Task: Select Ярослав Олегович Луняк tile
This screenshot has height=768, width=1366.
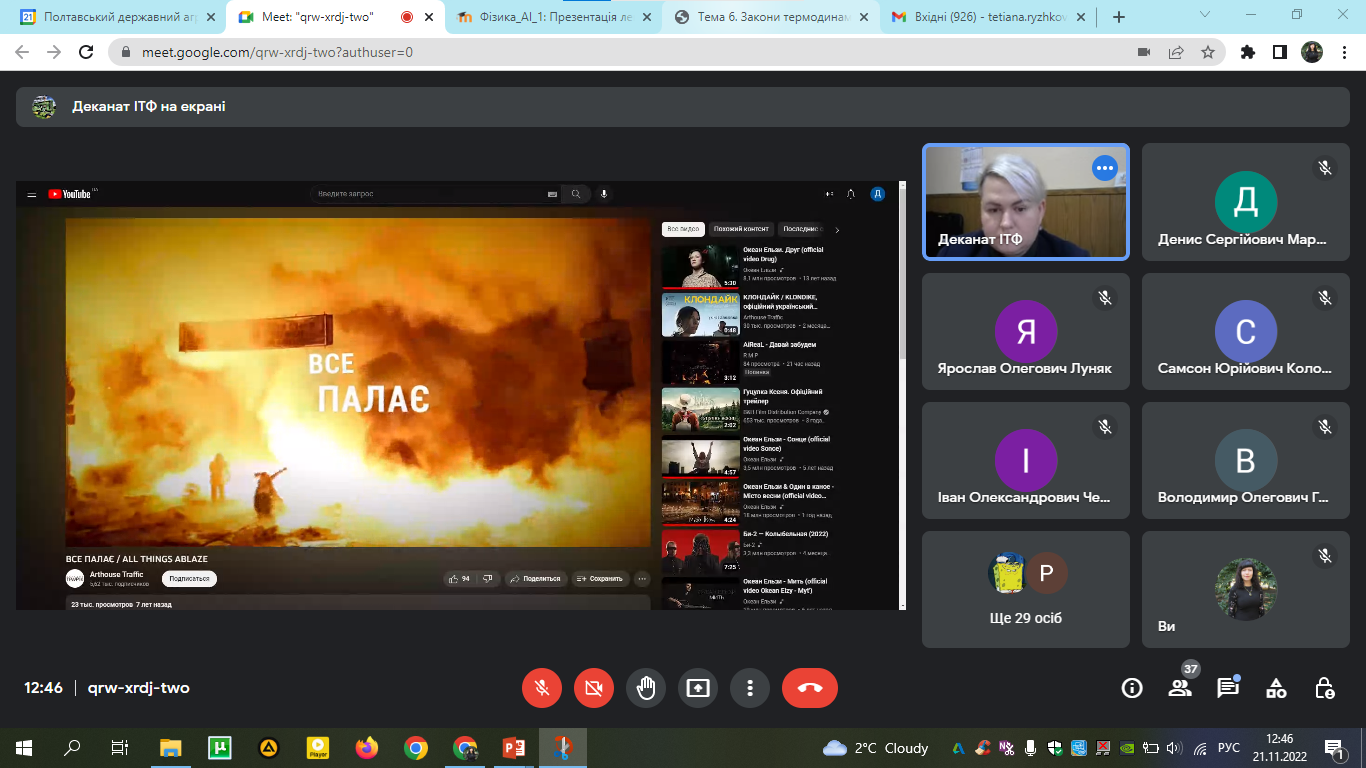Action: [1025, 332]
